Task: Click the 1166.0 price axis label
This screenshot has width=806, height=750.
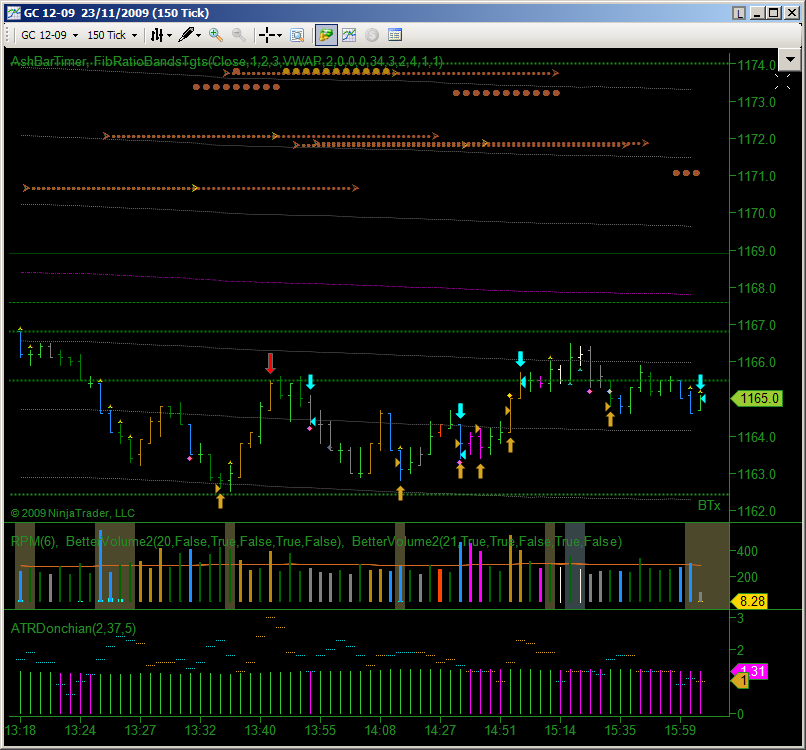Action: click(756, 362)
